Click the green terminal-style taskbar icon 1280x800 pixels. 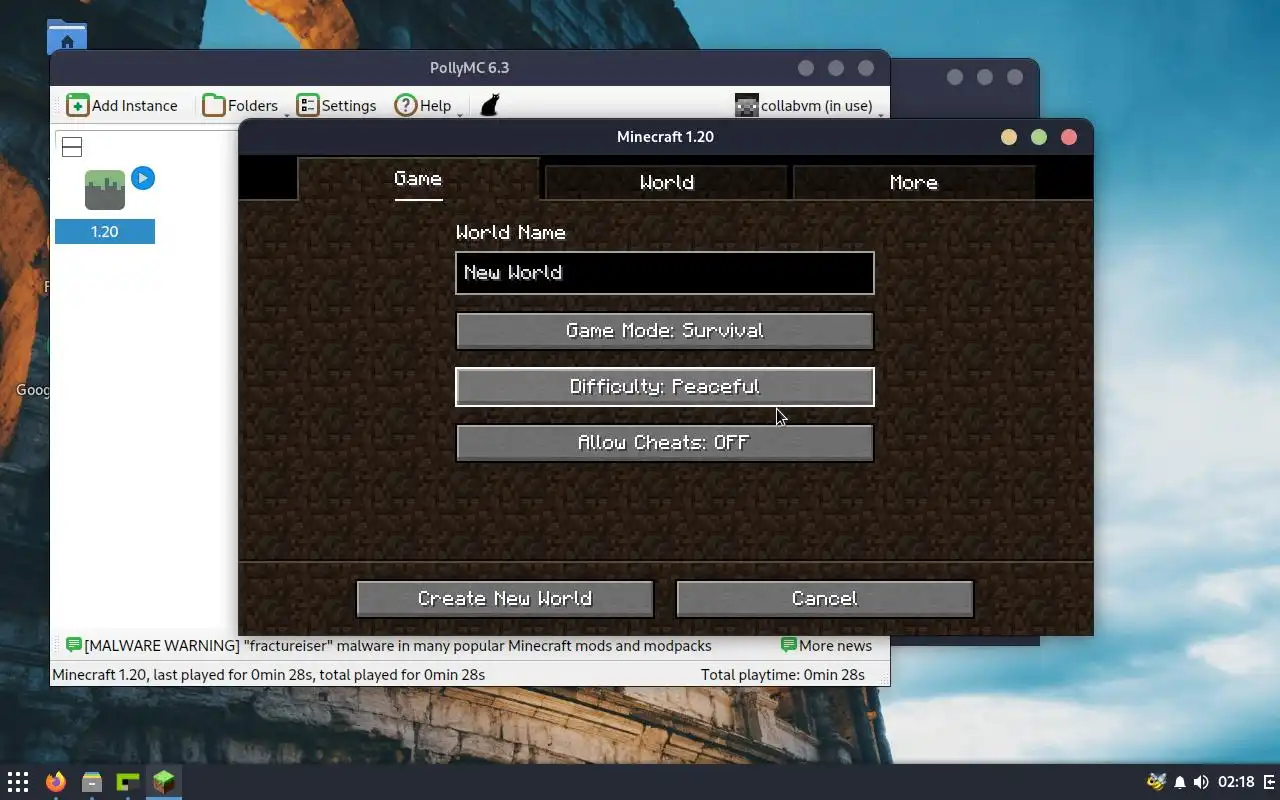point(128,782)
